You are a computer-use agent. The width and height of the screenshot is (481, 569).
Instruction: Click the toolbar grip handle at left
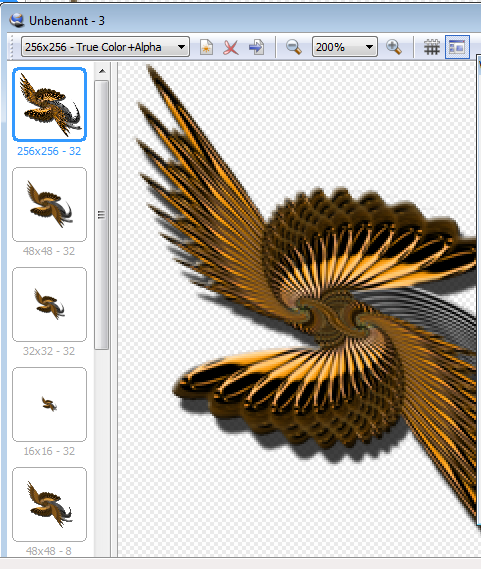pos(12,47)
